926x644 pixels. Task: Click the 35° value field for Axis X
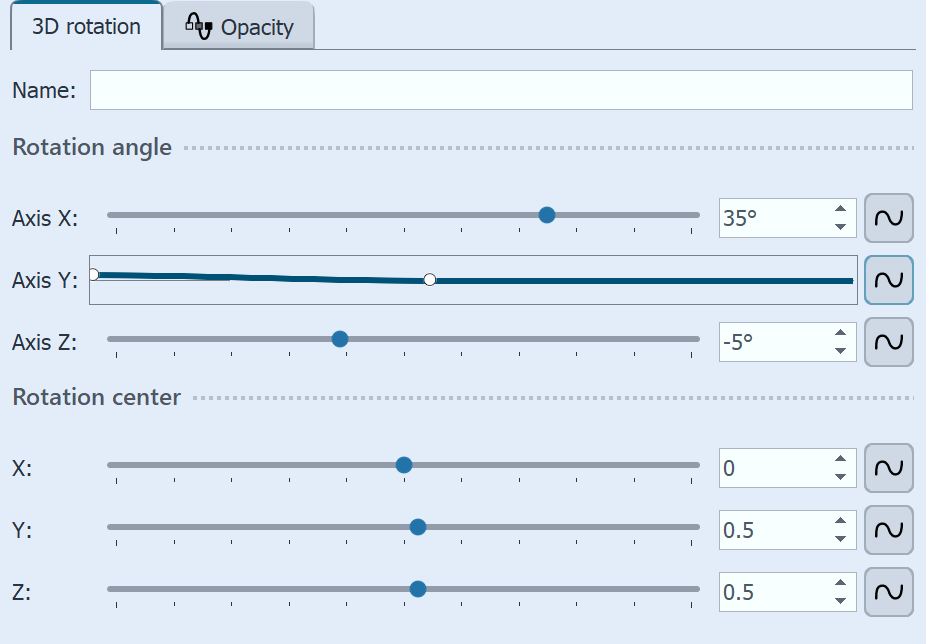click(x=770, y=218)
